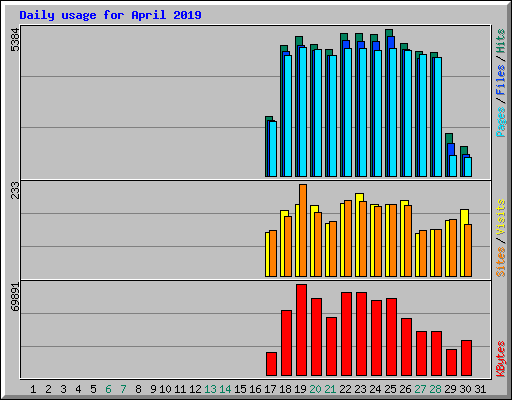
Task: Click day 6 weekend label
Action: click(x=108, y=389)
